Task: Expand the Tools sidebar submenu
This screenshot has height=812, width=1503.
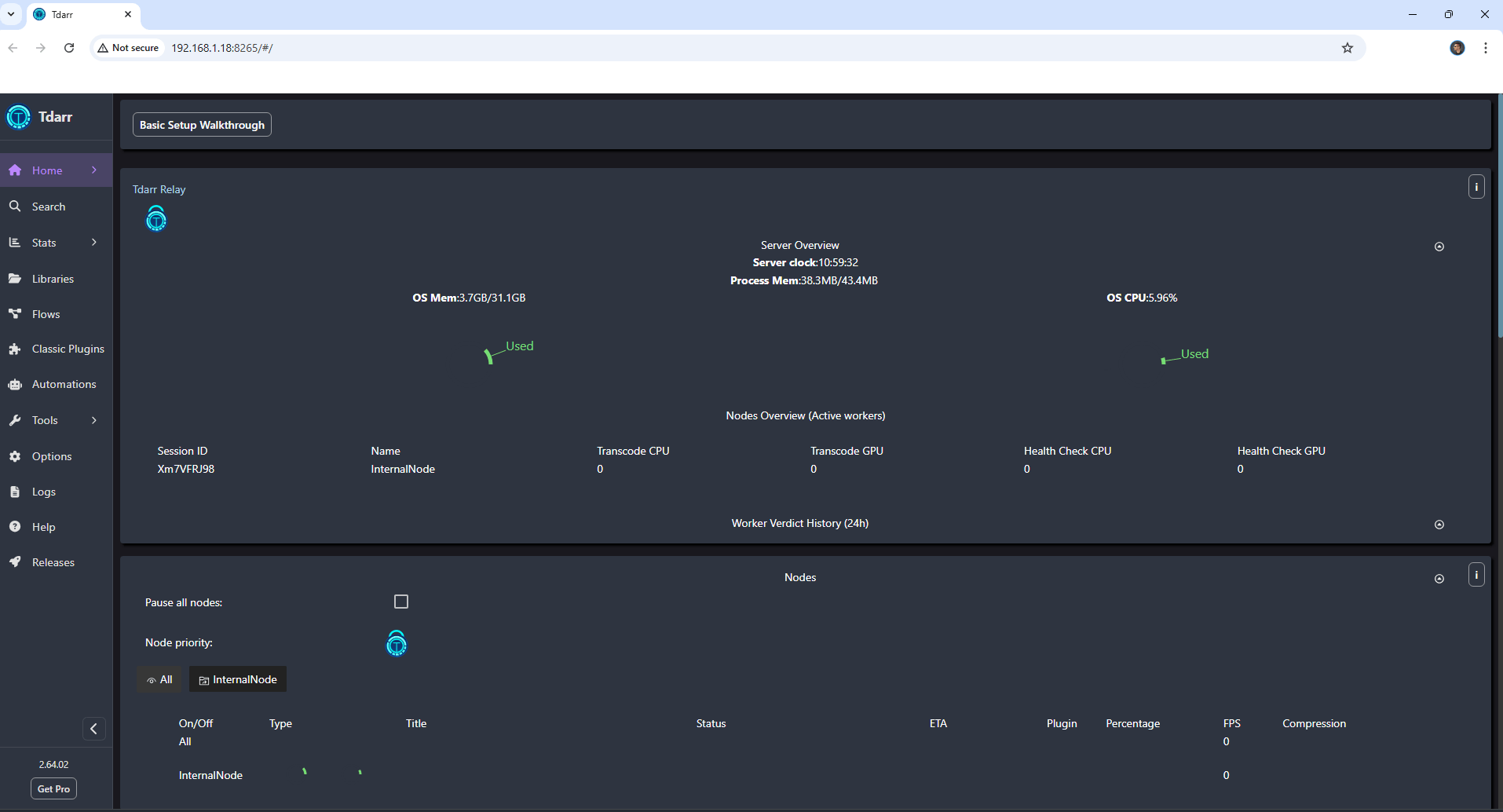Action: (44, 419)
